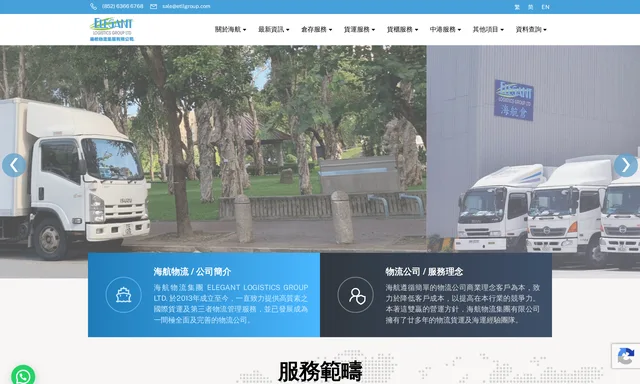Click the 服務理念 paragraph text

point(463,304)
